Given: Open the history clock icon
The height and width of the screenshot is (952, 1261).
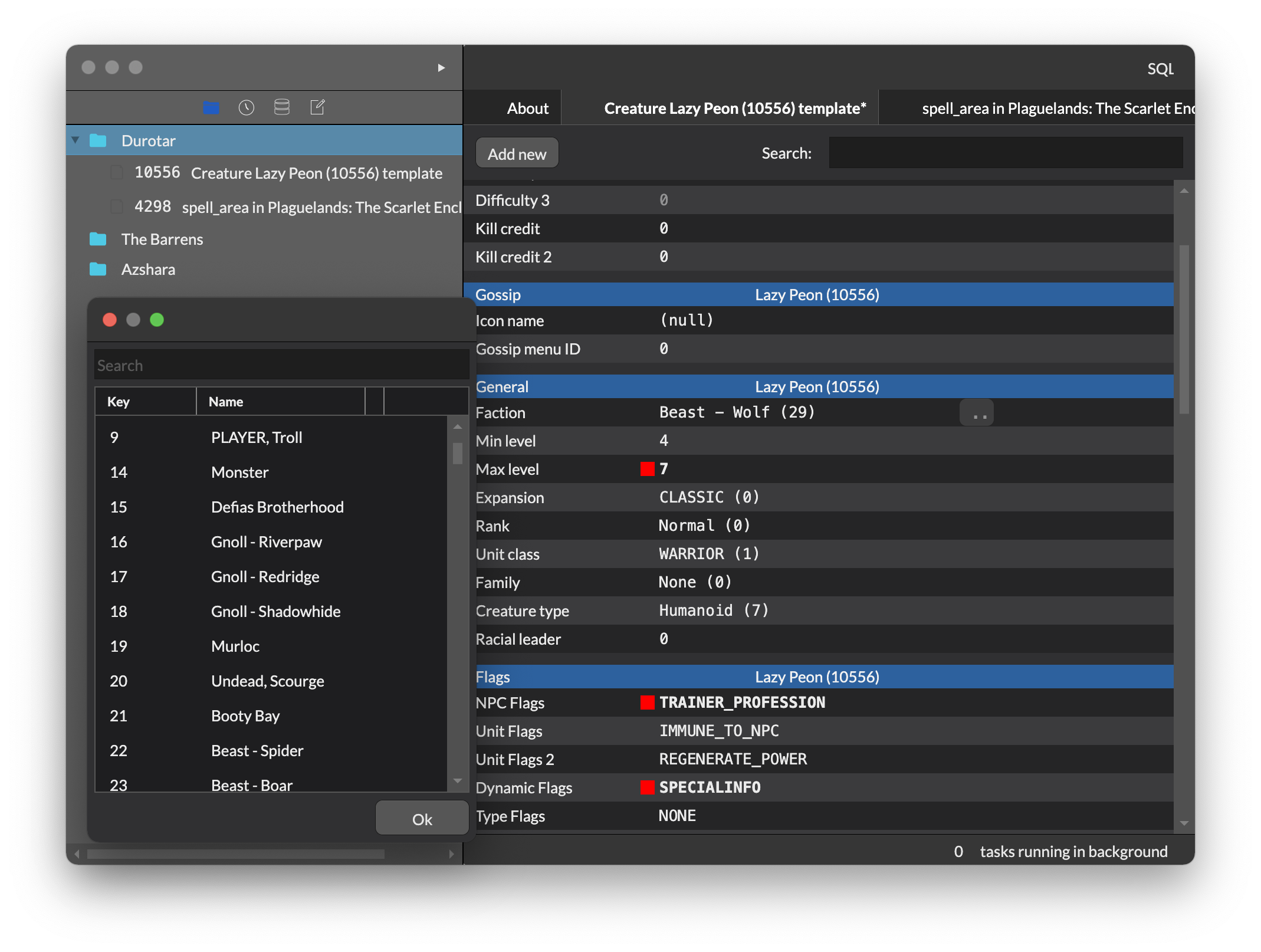Looking at the screenshot, I should 246,107.
